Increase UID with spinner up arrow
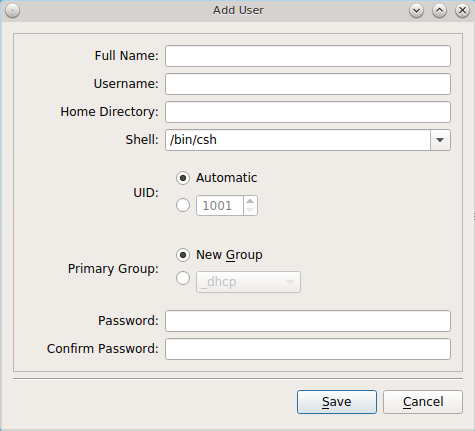Viewport: 475px width, 431px height. [x=250, y=201]
